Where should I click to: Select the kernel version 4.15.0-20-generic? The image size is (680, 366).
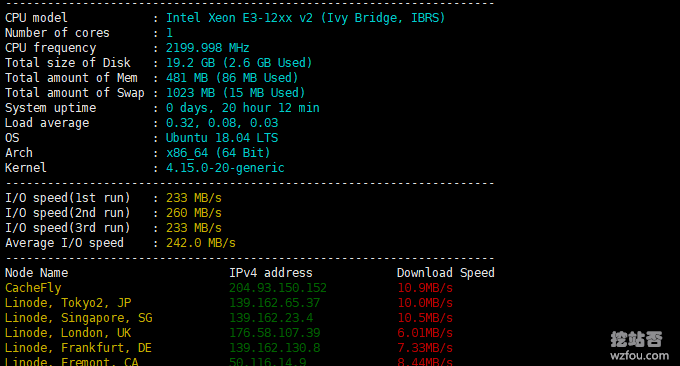coord(225,168)
